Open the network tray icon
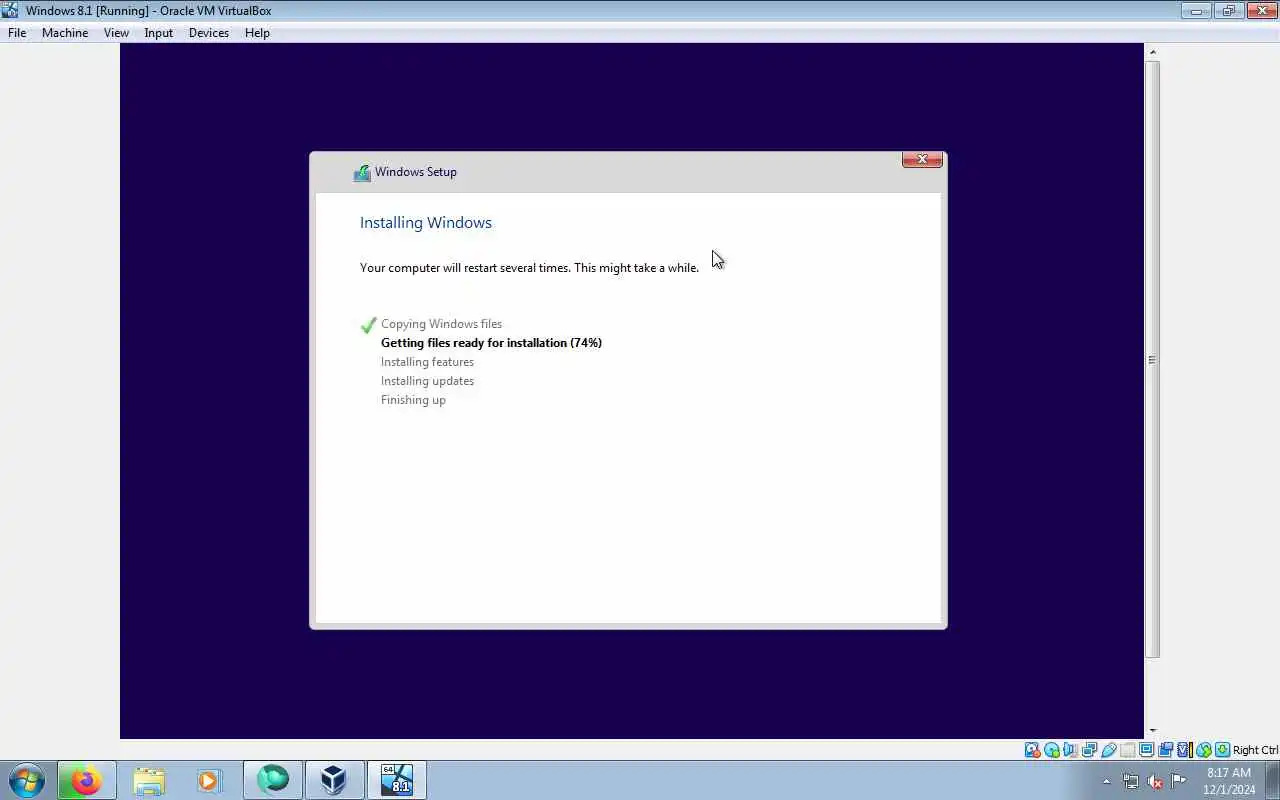The image size is (1280, 800). coord(1130,781)
